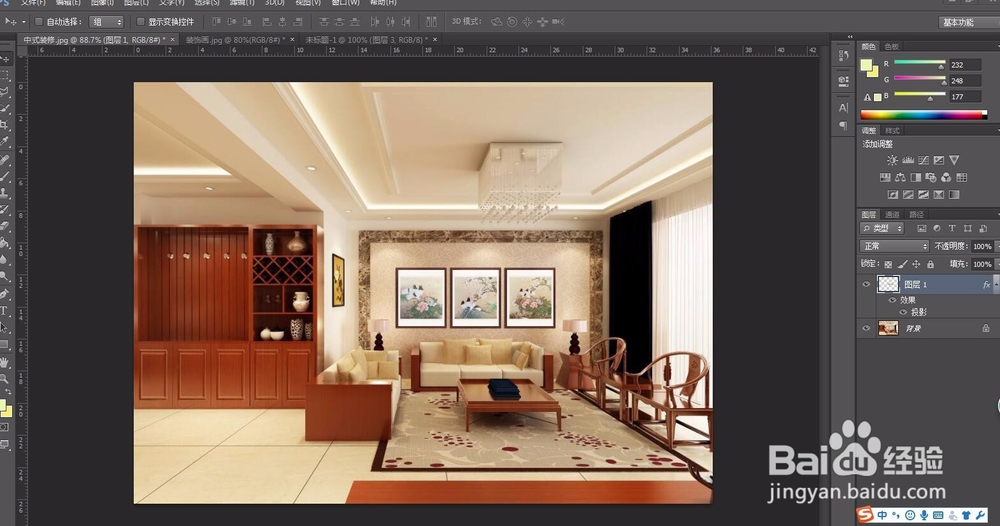Open the Move tool preset picker arrow

point(24,22)
